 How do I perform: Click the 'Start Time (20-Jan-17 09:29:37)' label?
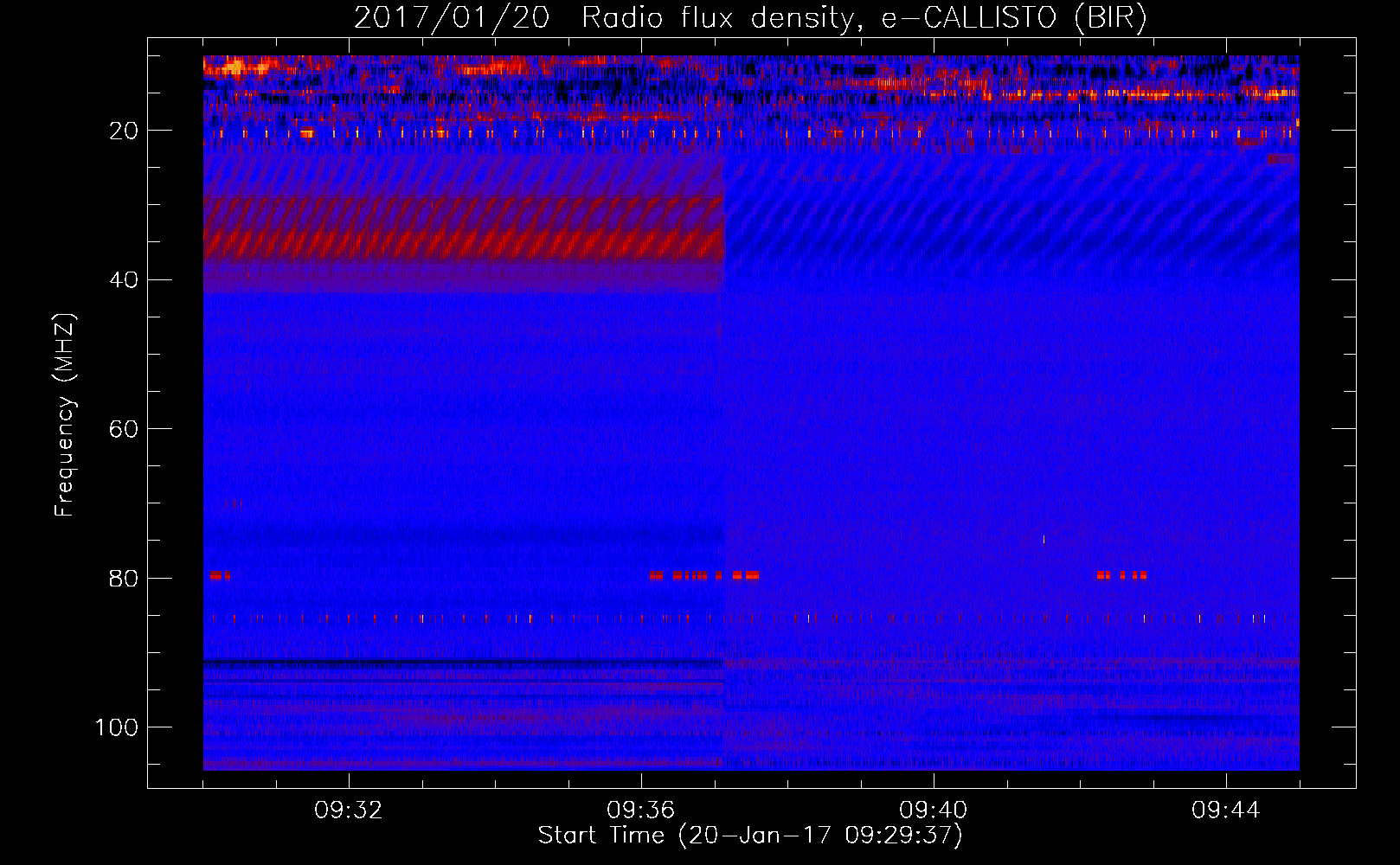click(750, 836)
